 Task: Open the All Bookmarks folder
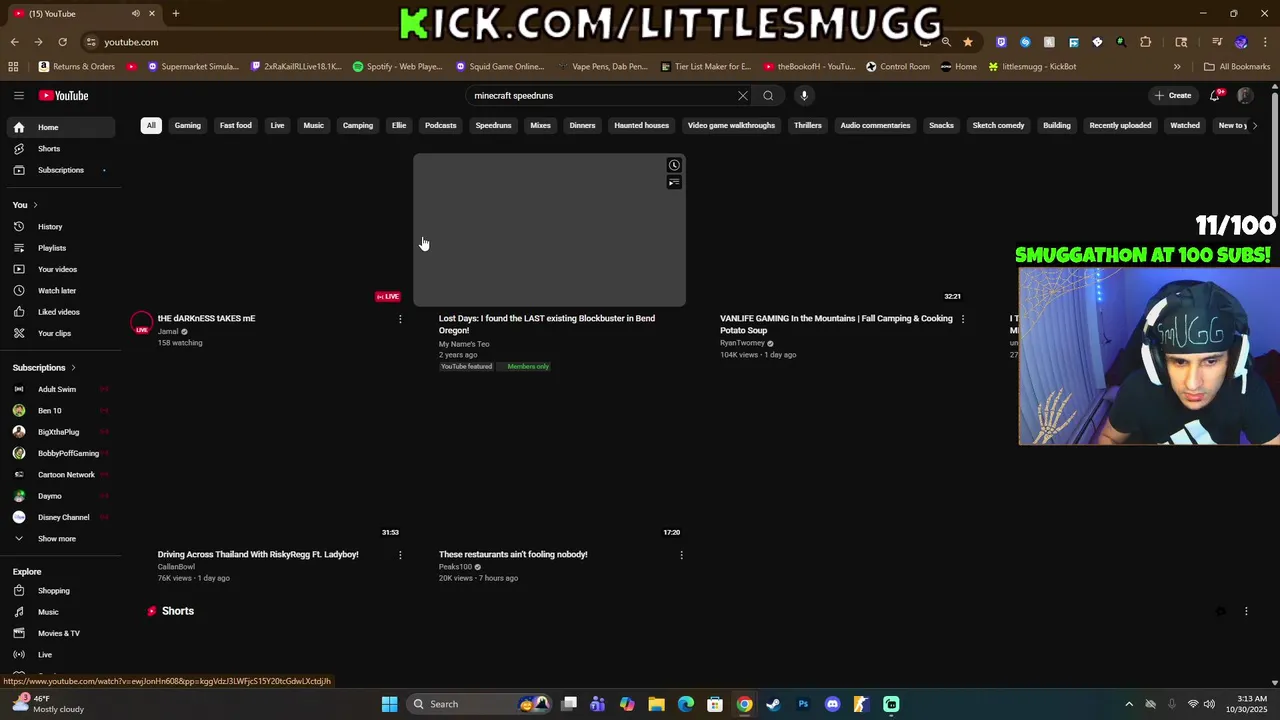click(x=1237, y=67)
